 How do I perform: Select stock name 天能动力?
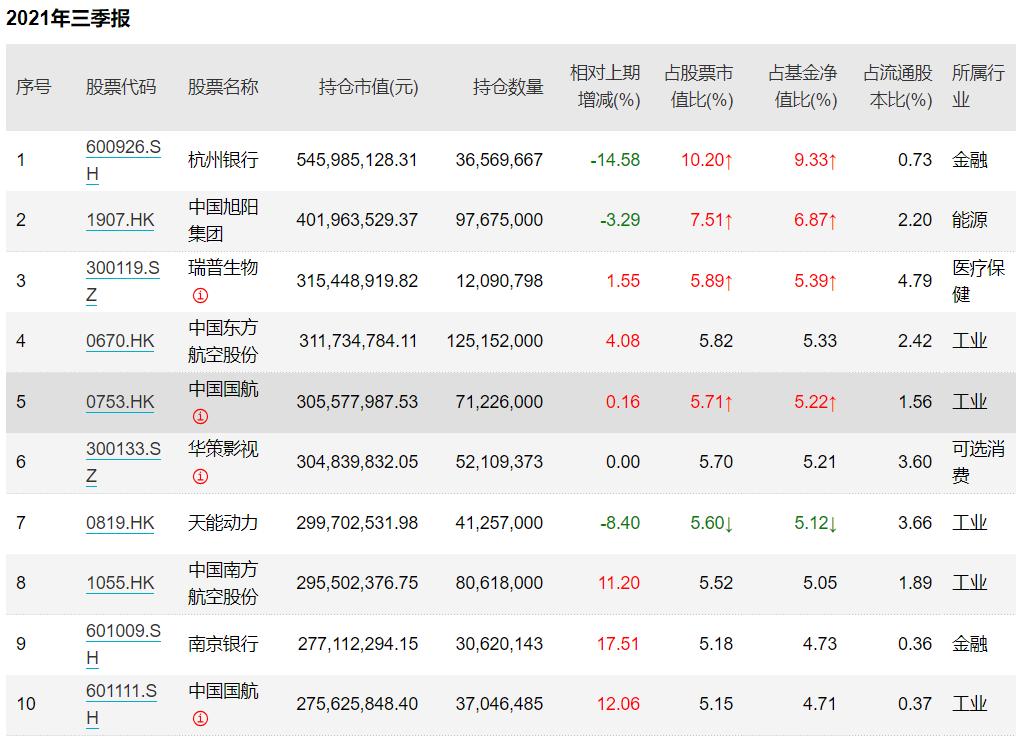coord(223,523)
